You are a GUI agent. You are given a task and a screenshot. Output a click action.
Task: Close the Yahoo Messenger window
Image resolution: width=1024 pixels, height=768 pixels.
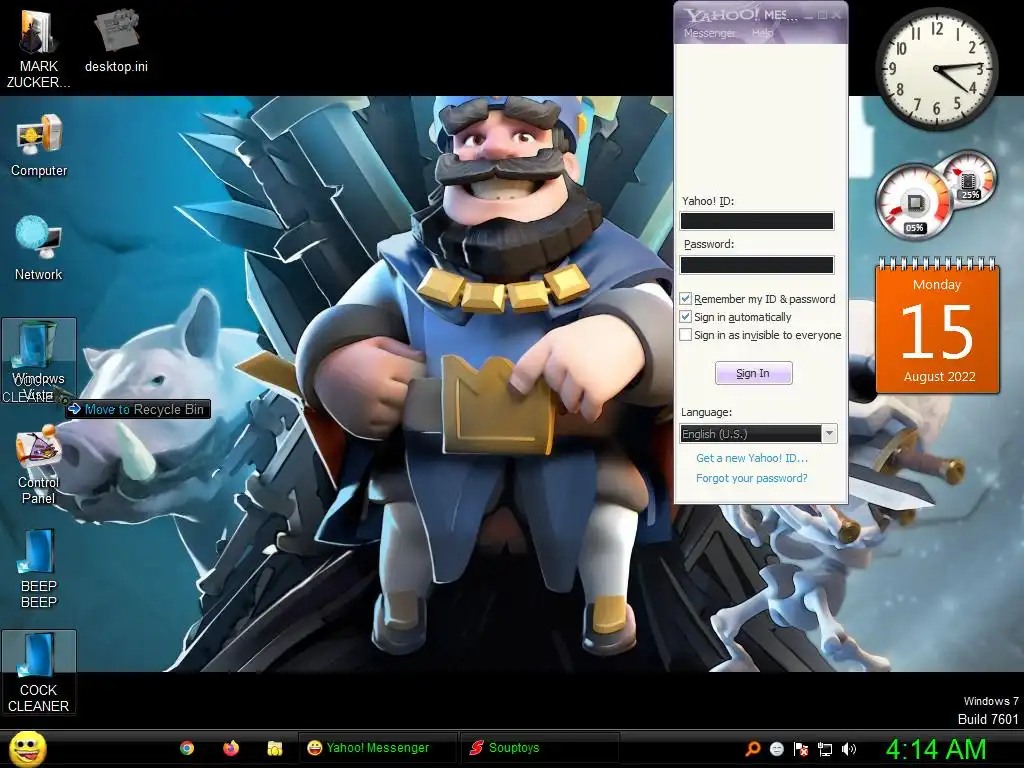[x=836, y=14]
